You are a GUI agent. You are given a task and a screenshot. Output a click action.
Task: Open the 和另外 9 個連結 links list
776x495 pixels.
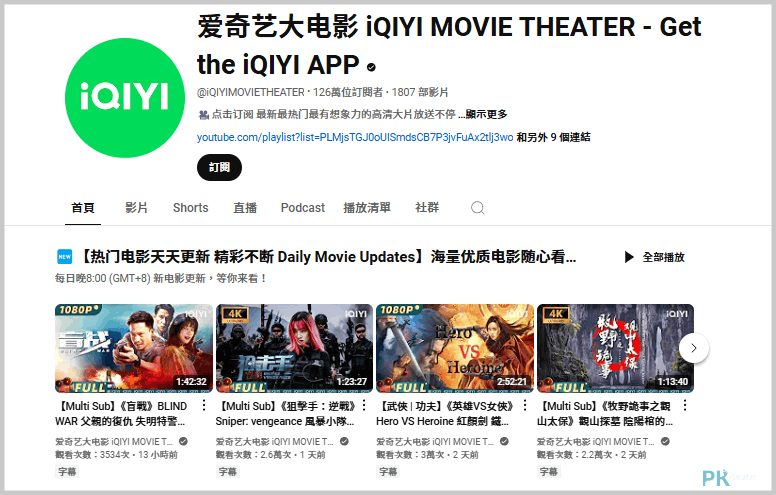(x=553, y=137)
